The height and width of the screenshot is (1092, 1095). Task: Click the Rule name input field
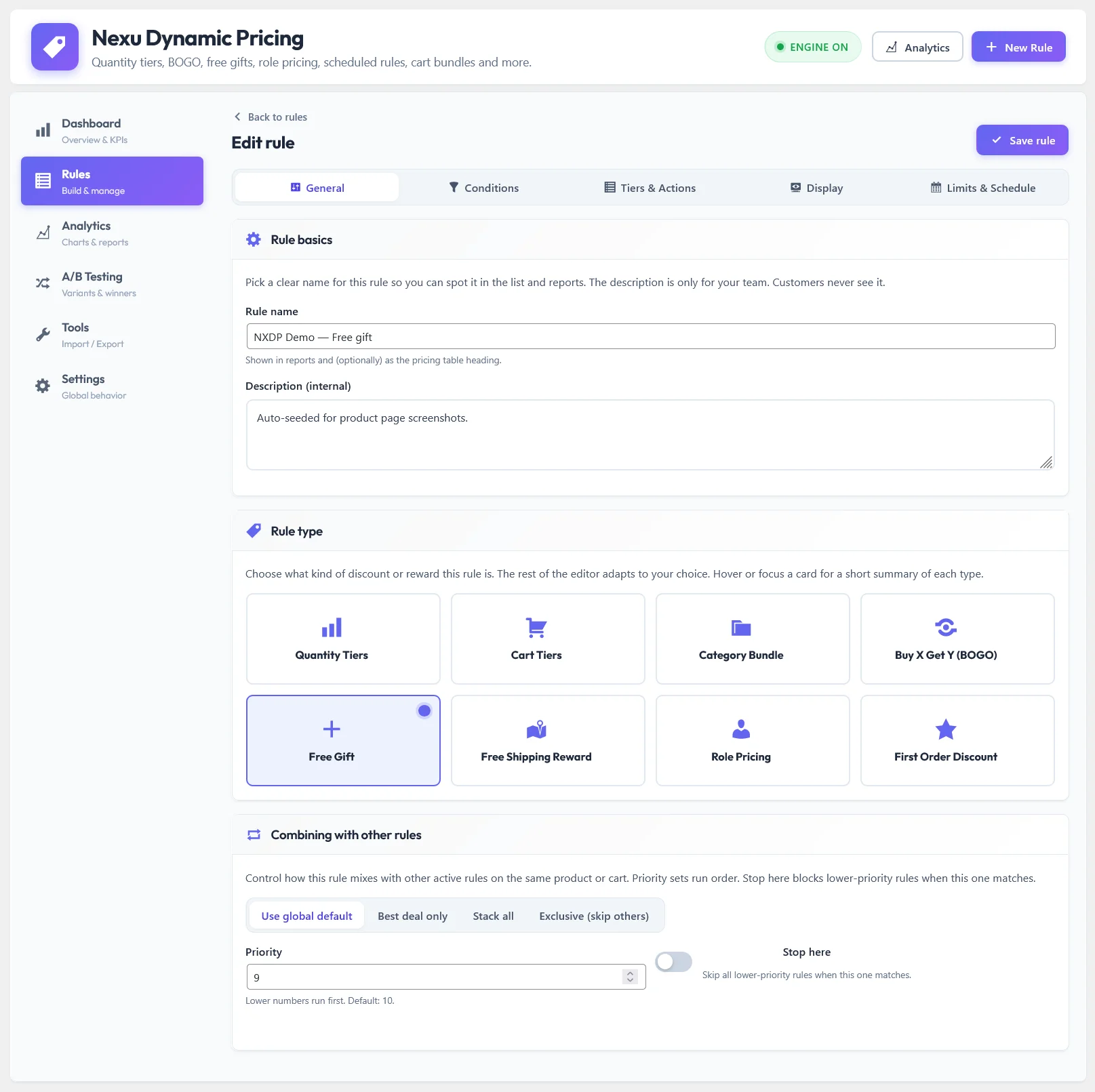point(651,336)
